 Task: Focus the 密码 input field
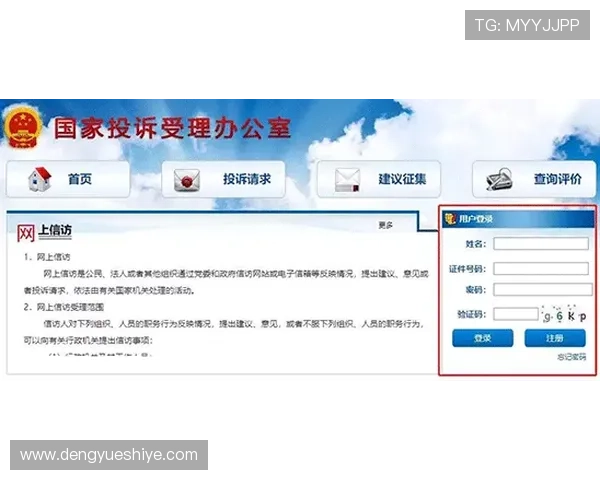tap(543, 289)
